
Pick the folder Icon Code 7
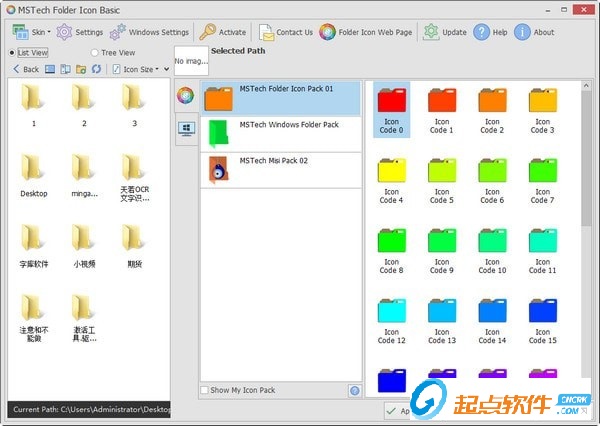pyautogui.click(x=543, y=180)
